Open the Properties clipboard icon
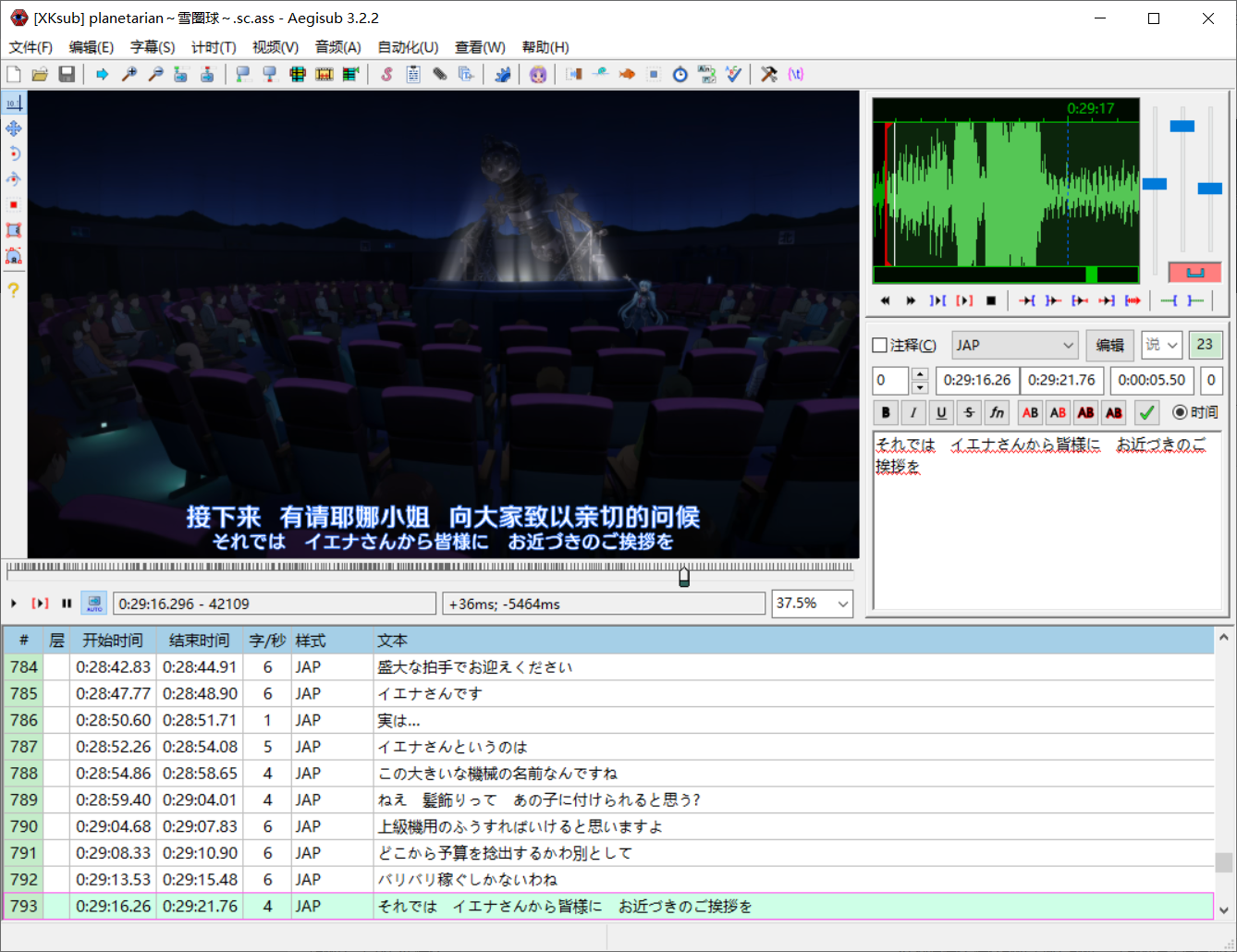This screenshot has width=1237, height=952. tap(413, 74)
